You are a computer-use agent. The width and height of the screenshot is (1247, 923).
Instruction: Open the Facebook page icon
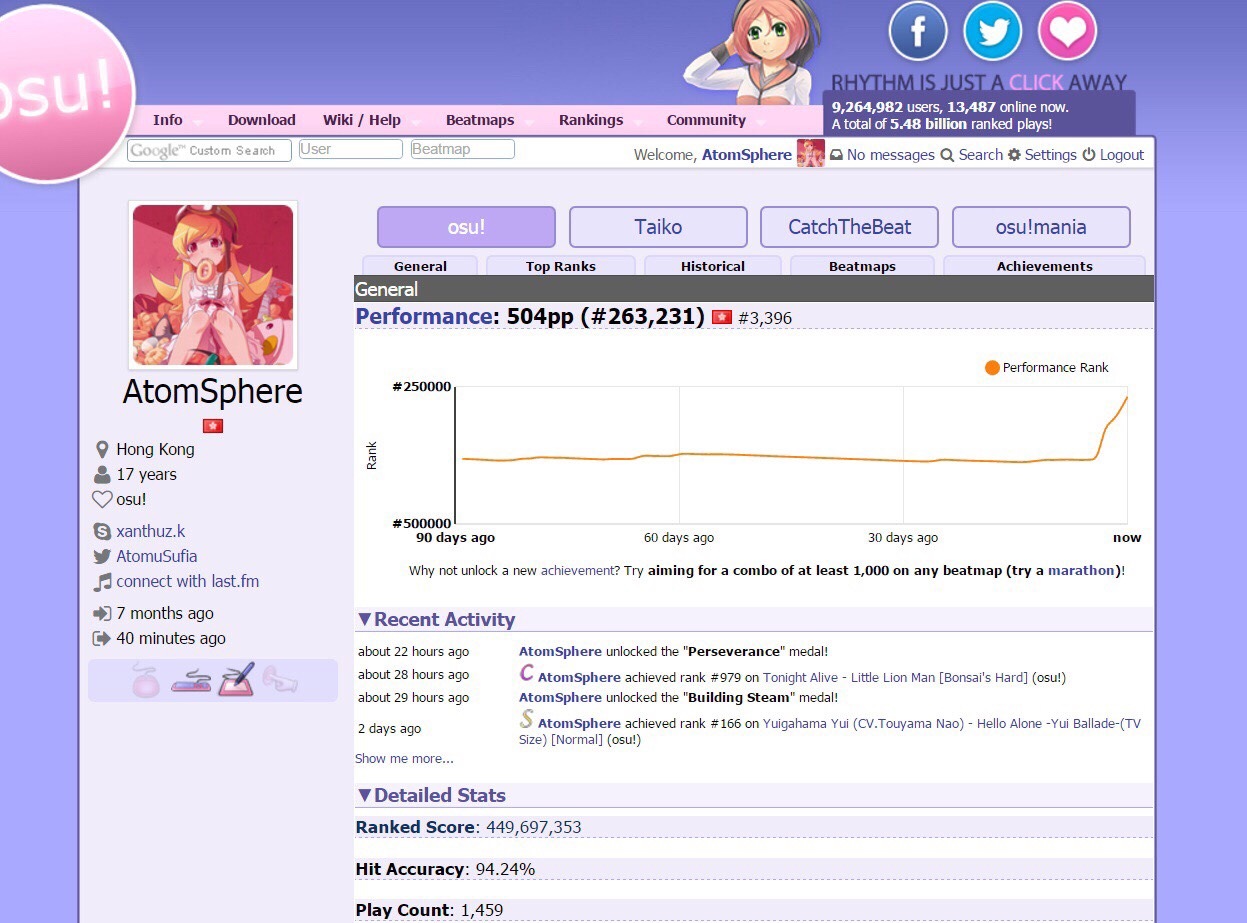point(917,31)
